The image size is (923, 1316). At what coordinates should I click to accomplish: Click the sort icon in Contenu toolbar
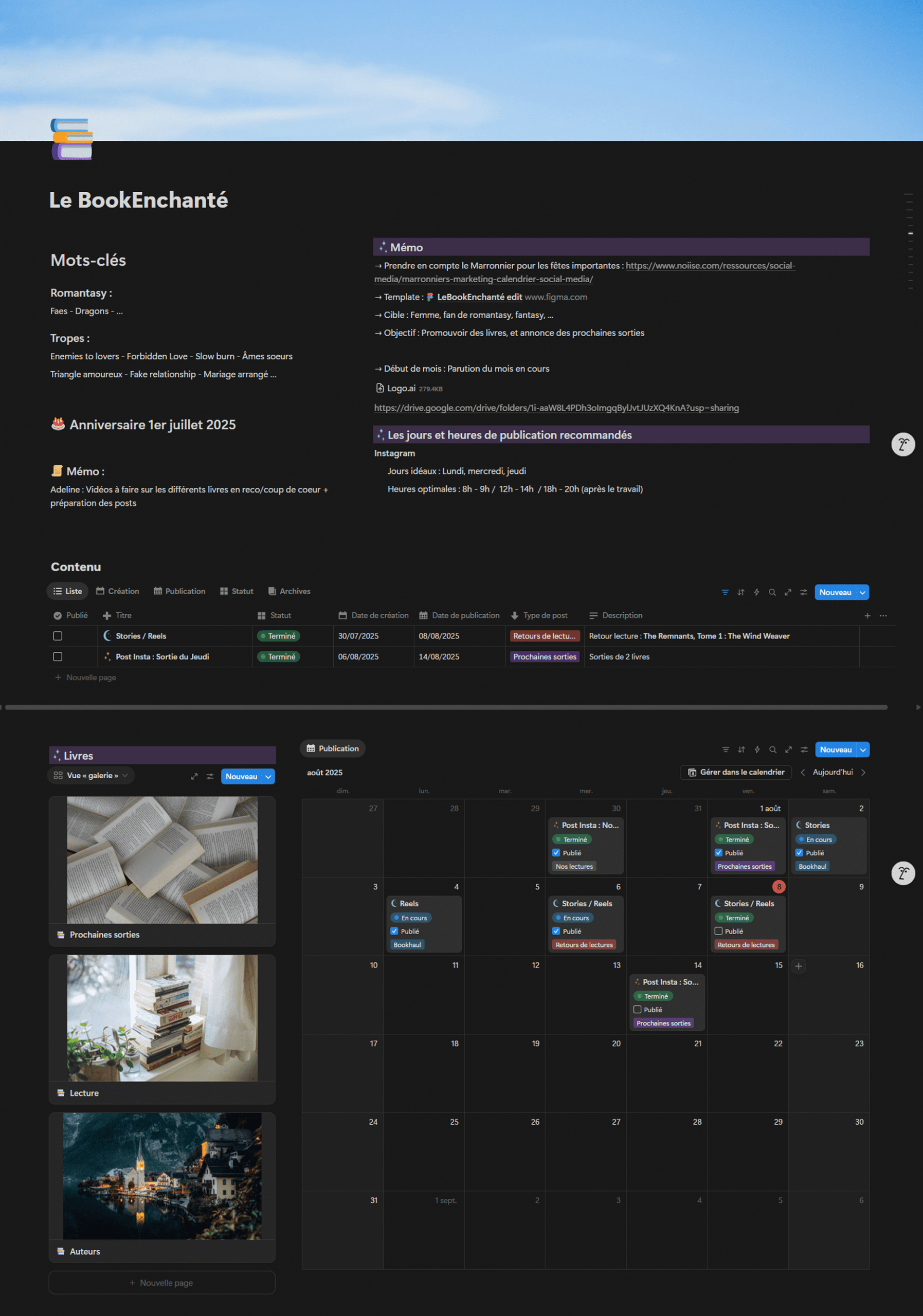tap(740, 592)
